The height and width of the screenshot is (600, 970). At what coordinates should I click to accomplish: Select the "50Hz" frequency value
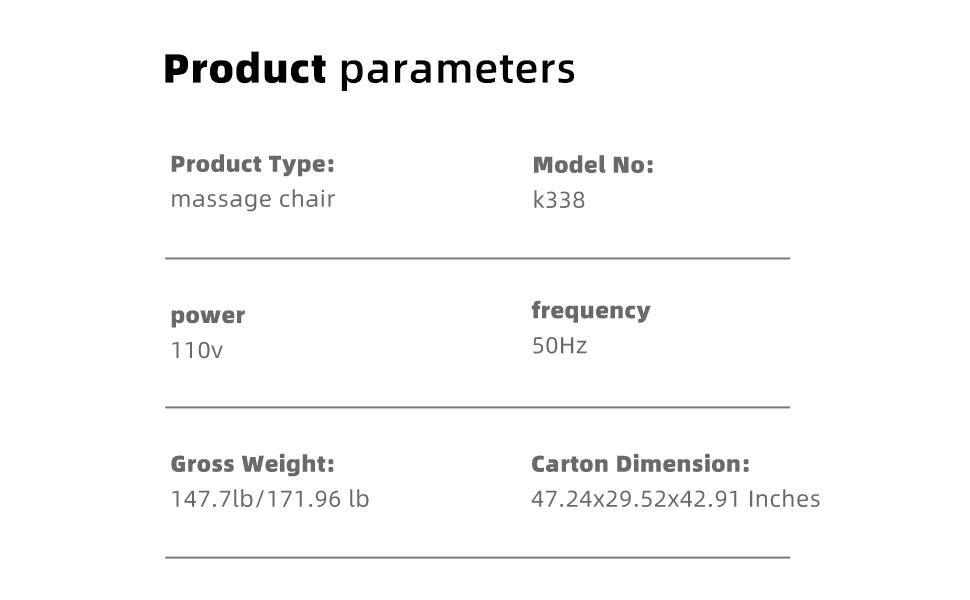(559, 346)
